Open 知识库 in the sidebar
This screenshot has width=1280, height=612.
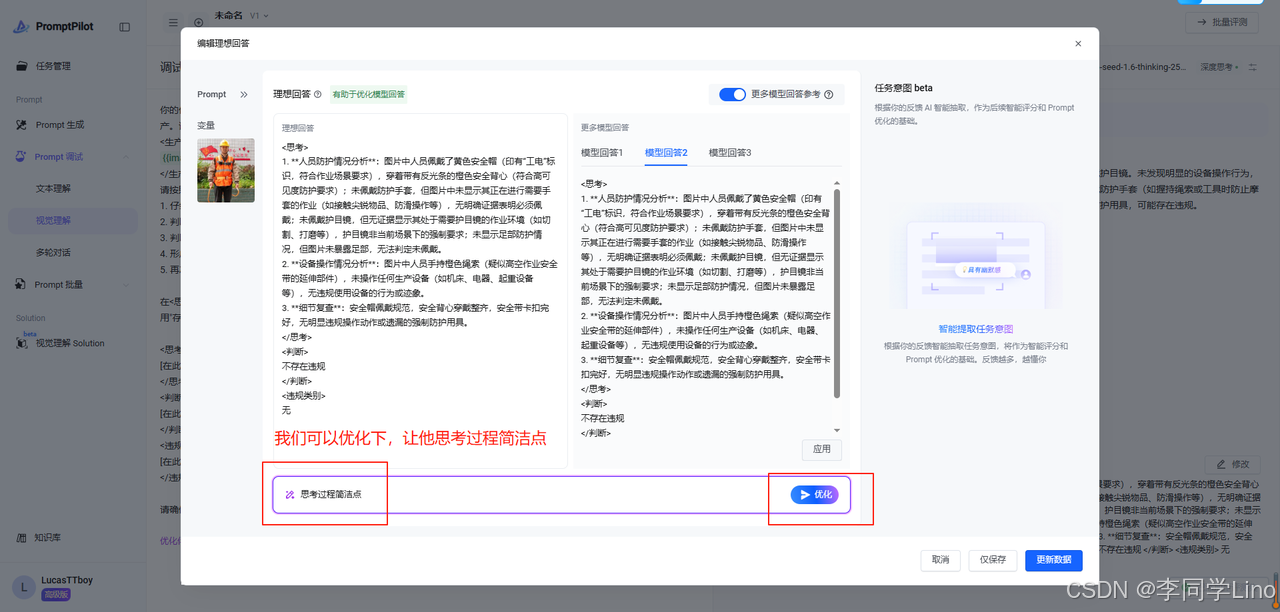coord(38,537)
